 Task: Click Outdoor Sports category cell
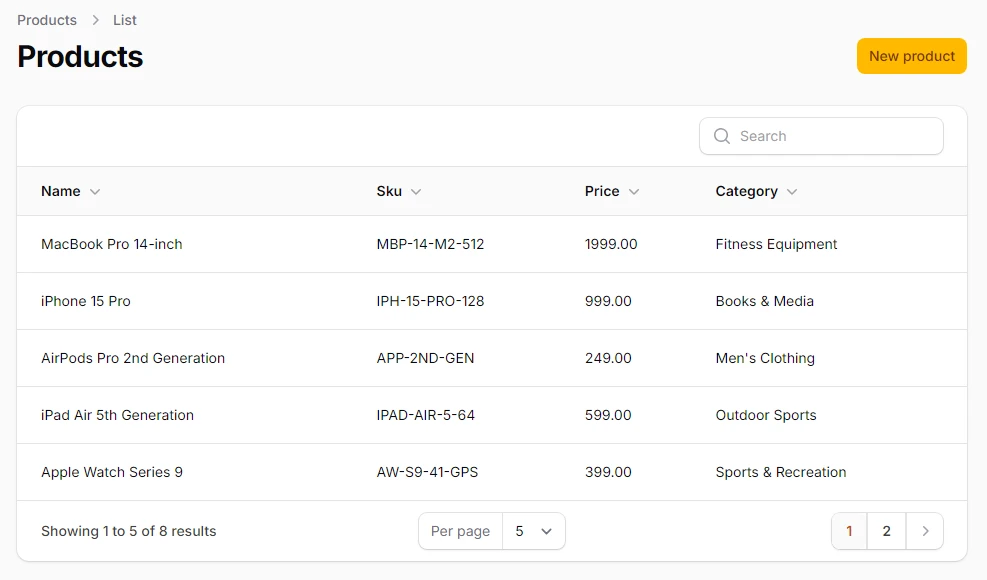pyautogui.click(x=765, y=415)
